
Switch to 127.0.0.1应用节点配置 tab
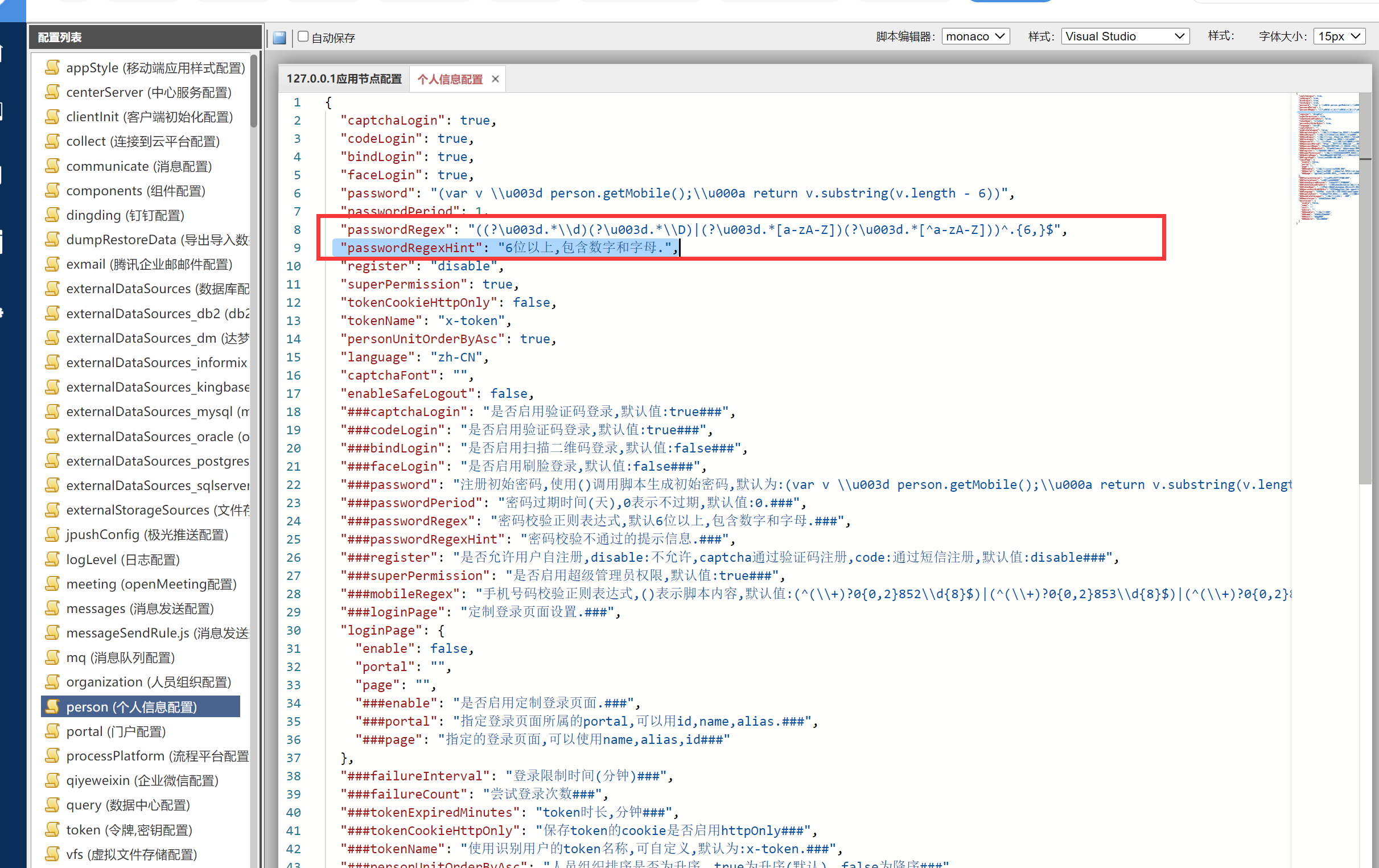(x=344, y=79)
